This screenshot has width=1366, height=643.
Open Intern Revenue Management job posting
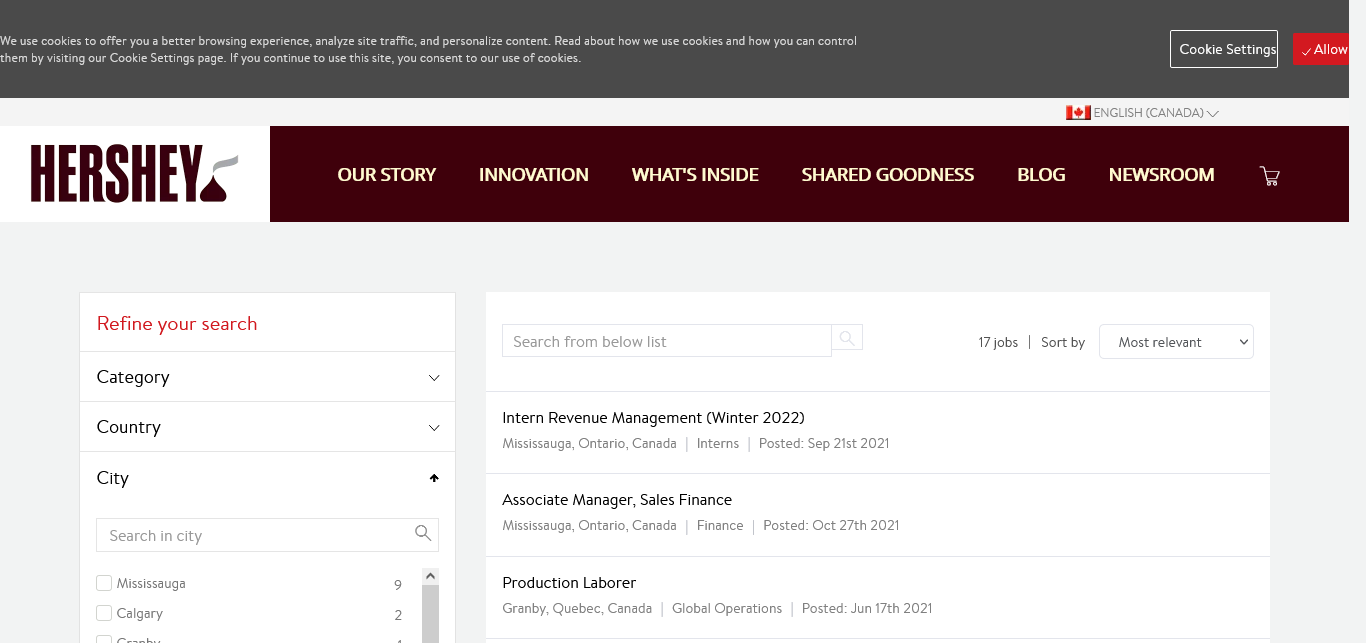pyautogui.click(x=653, y=418)
